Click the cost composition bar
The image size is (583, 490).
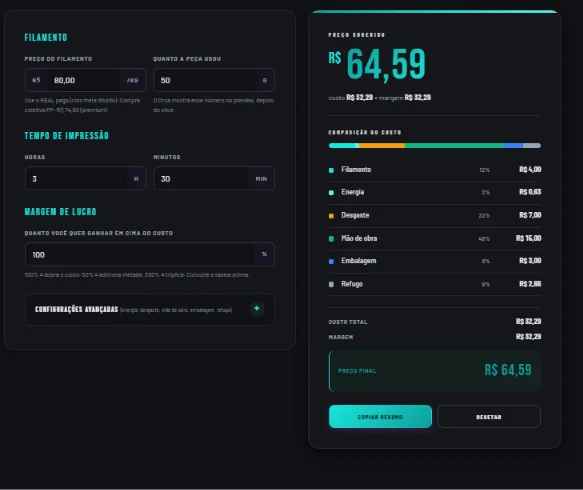point(435,146)
